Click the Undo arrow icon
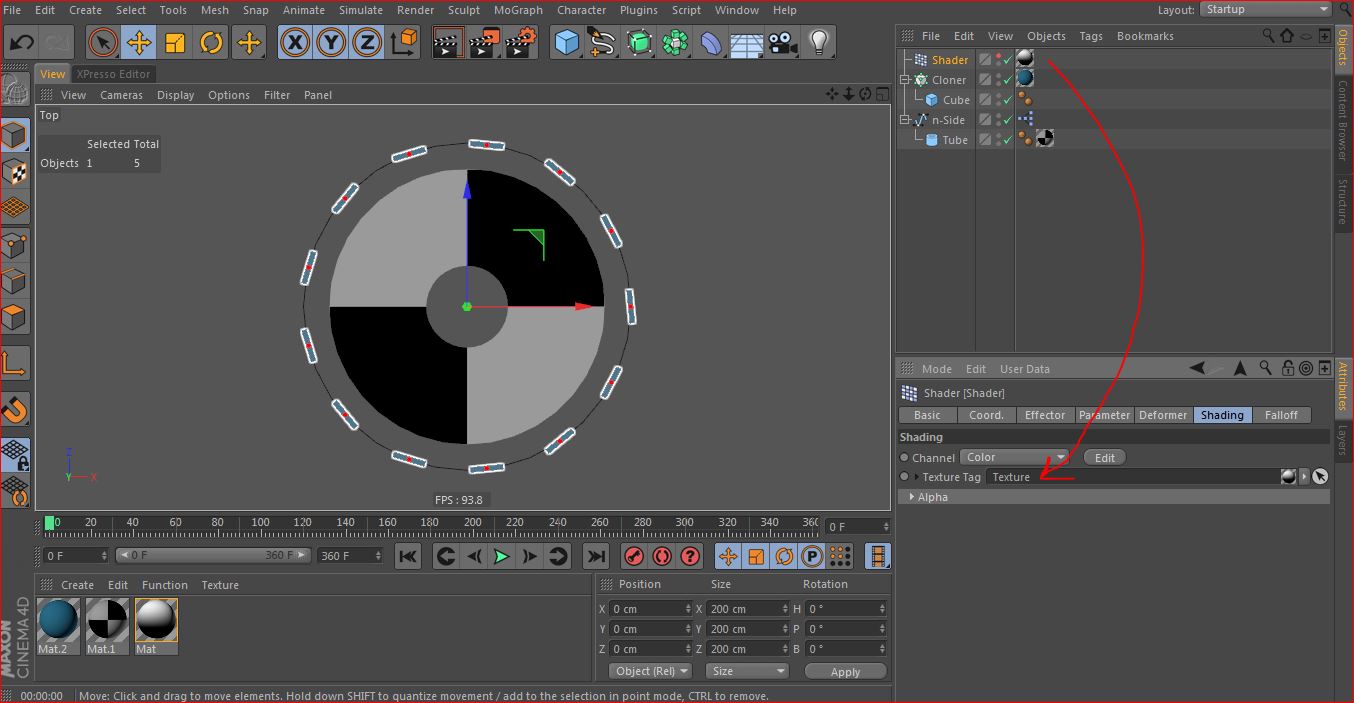Screen dimensions: 1354x703 (x=22, y=43)
